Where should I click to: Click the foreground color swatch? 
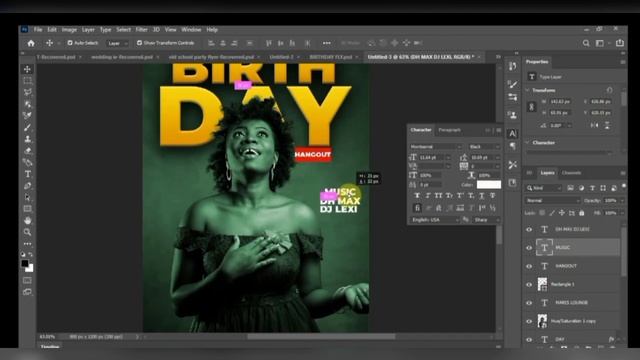25,263
